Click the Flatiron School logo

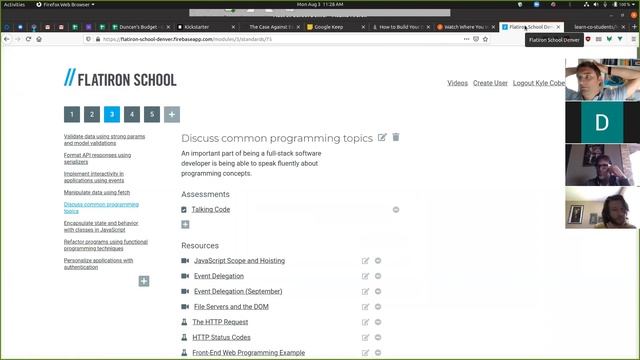tap(120, 78)
